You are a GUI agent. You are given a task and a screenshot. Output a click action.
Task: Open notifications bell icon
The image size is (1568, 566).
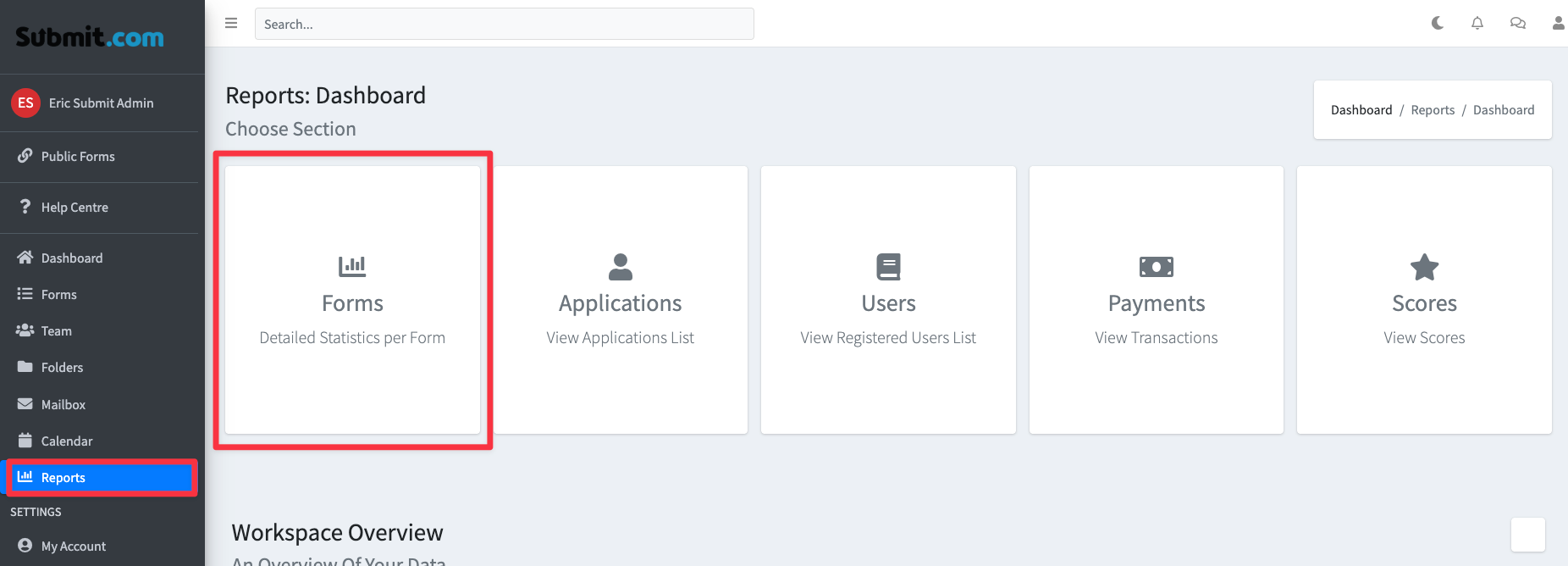(1477, 23)
